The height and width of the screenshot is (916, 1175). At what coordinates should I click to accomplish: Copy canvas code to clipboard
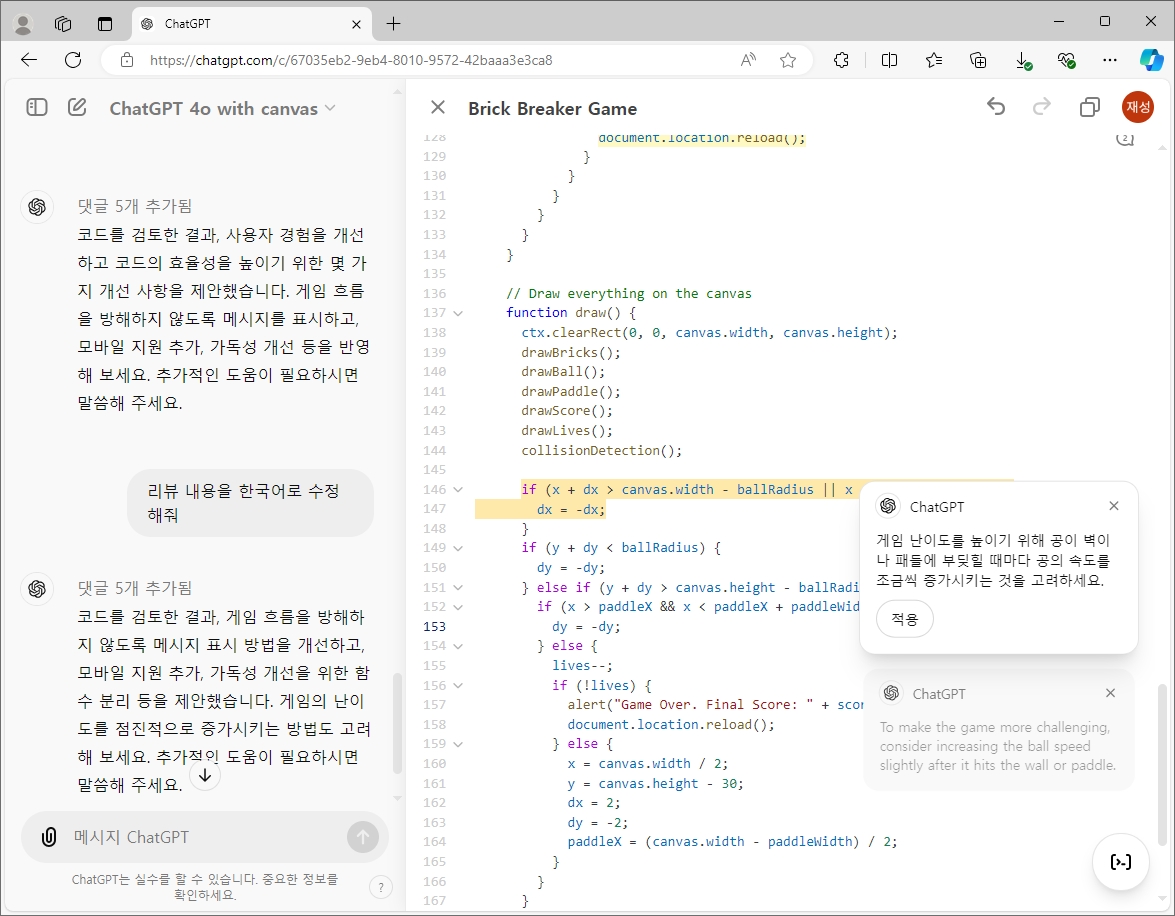tap(1090, 107)
